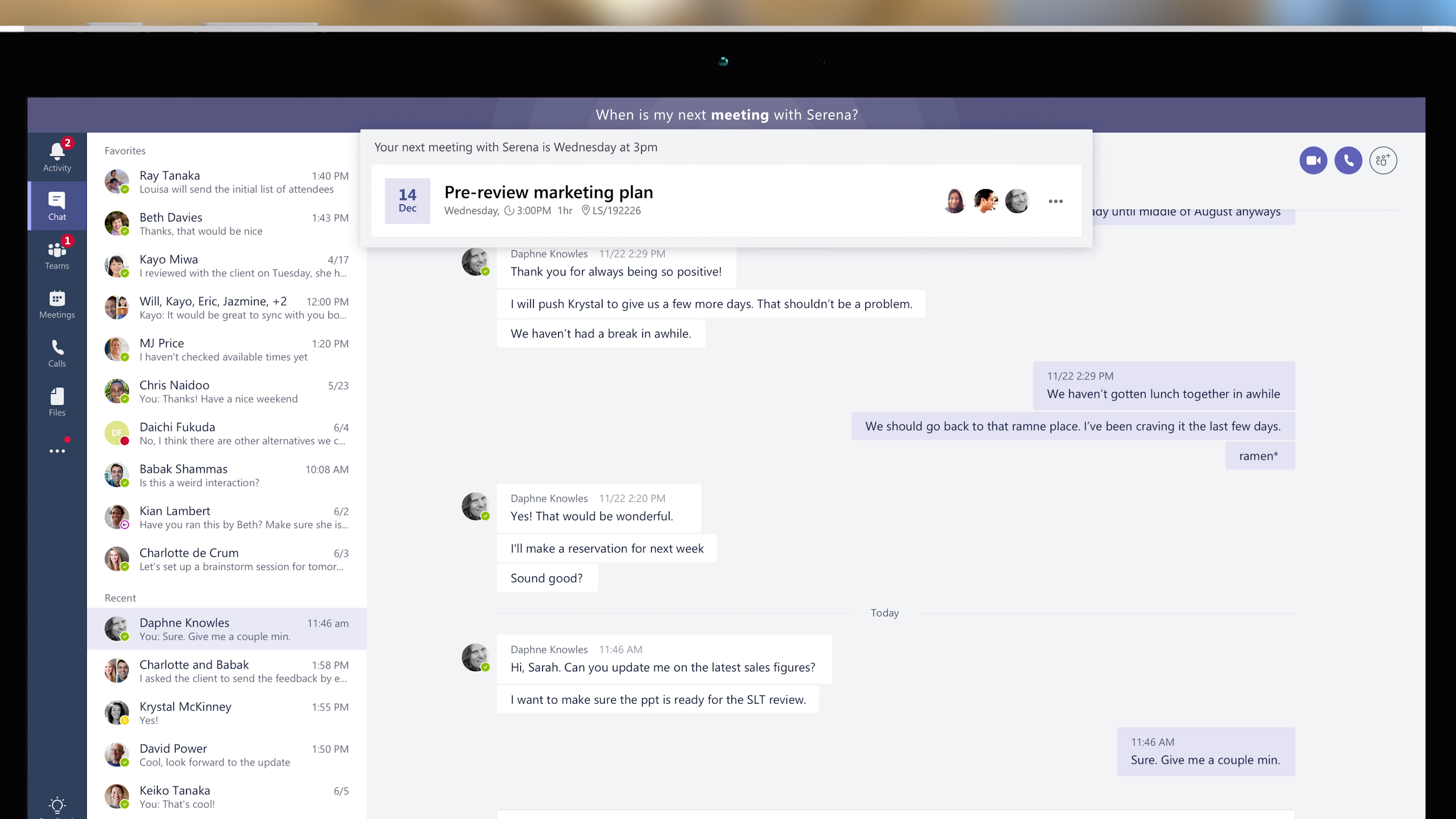
Task: Click the Recent section header
Action: click(x=120, y=598)
